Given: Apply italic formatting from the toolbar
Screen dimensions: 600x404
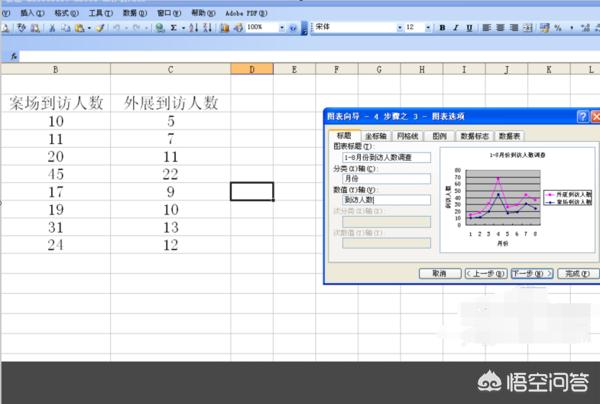Looking at the screenshot, I should [x=456, y=28].
